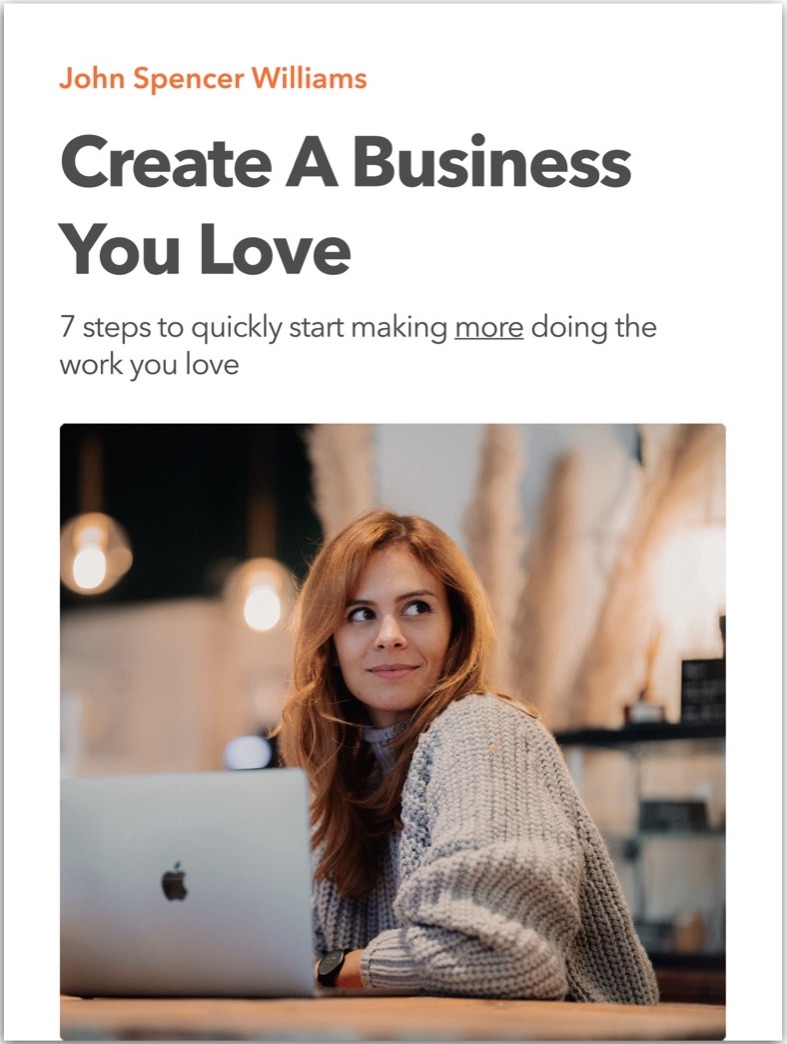Click the Apple logo on the laptop

[x=174, y=882]
